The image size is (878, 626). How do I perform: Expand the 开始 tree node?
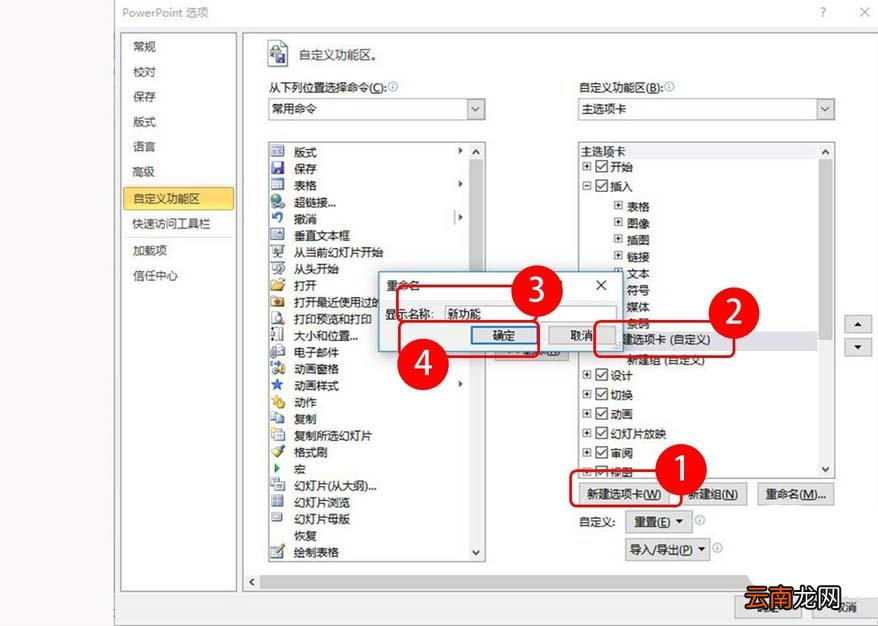[586, 166]
